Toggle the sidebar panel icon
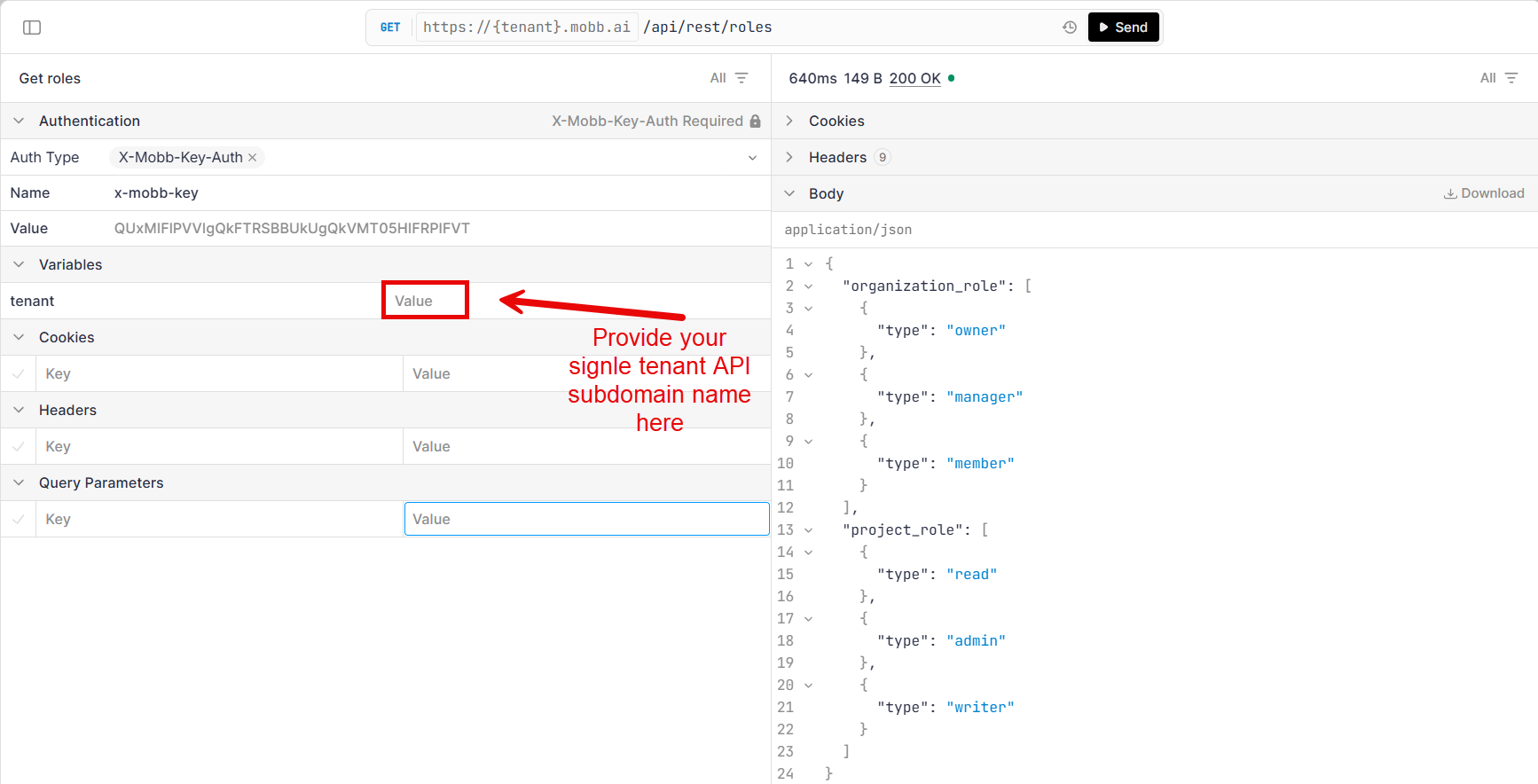Viewport: 1538px width, 784px height. coord(32,27)
